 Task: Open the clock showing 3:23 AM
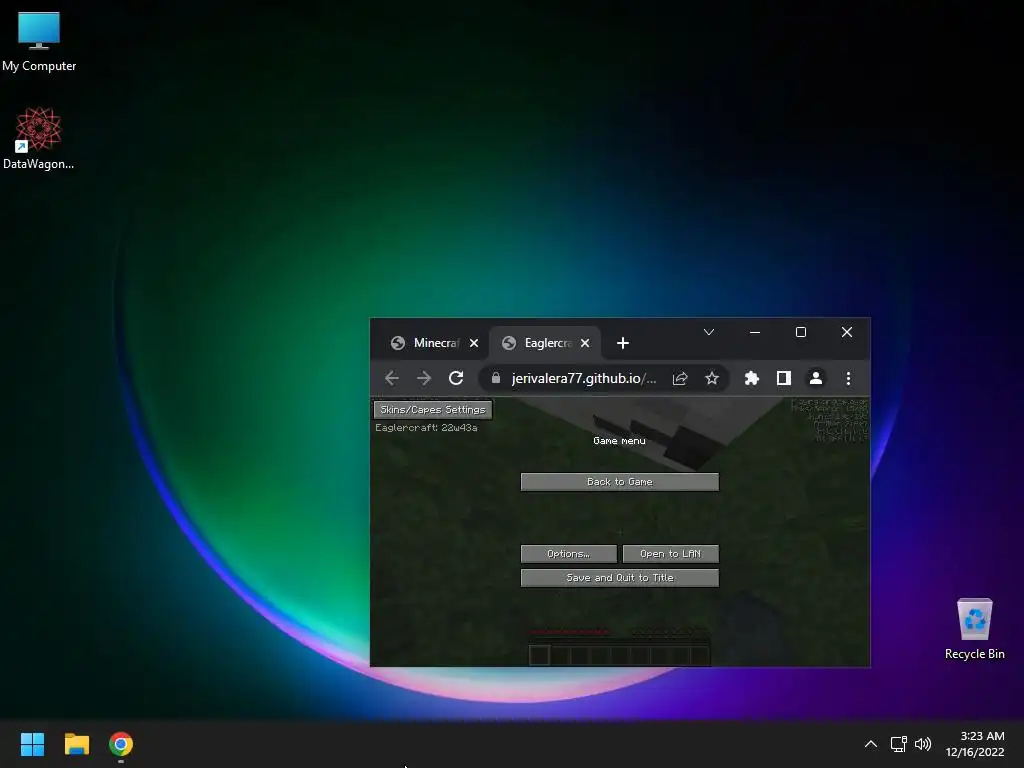pos(975,744)
